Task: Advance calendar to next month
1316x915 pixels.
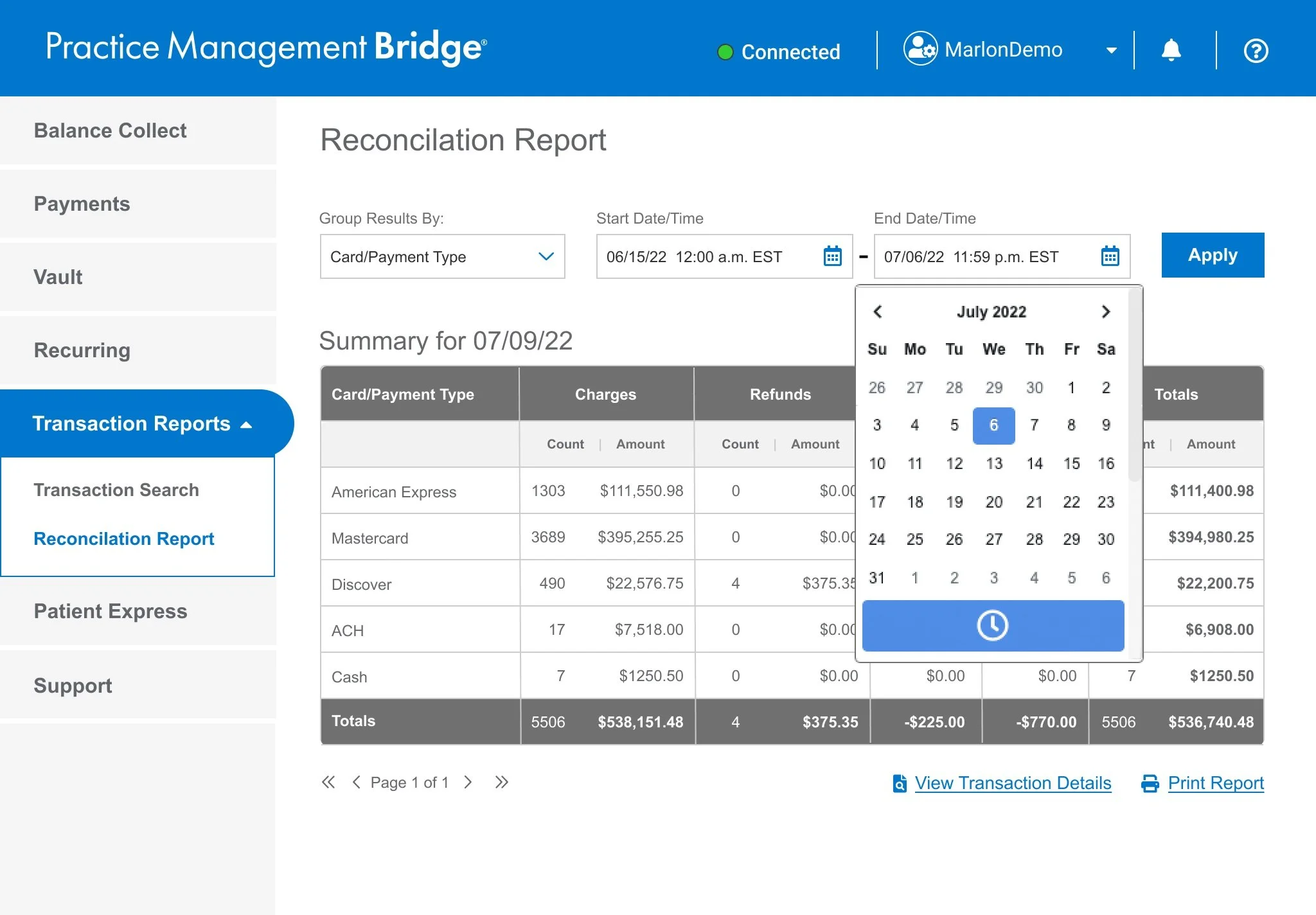Action: coord(1105,312)
